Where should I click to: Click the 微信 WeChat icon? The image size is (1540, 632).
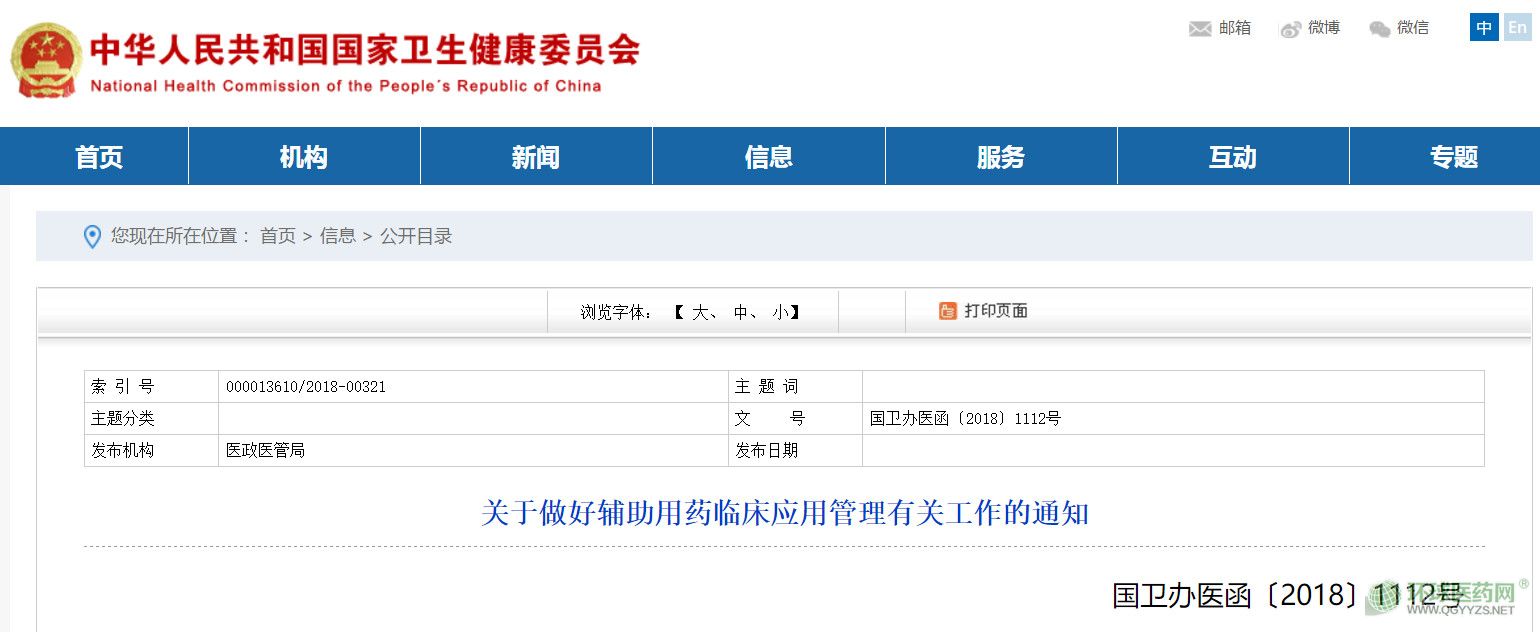pyautogui.click(x=1380, y=29)
